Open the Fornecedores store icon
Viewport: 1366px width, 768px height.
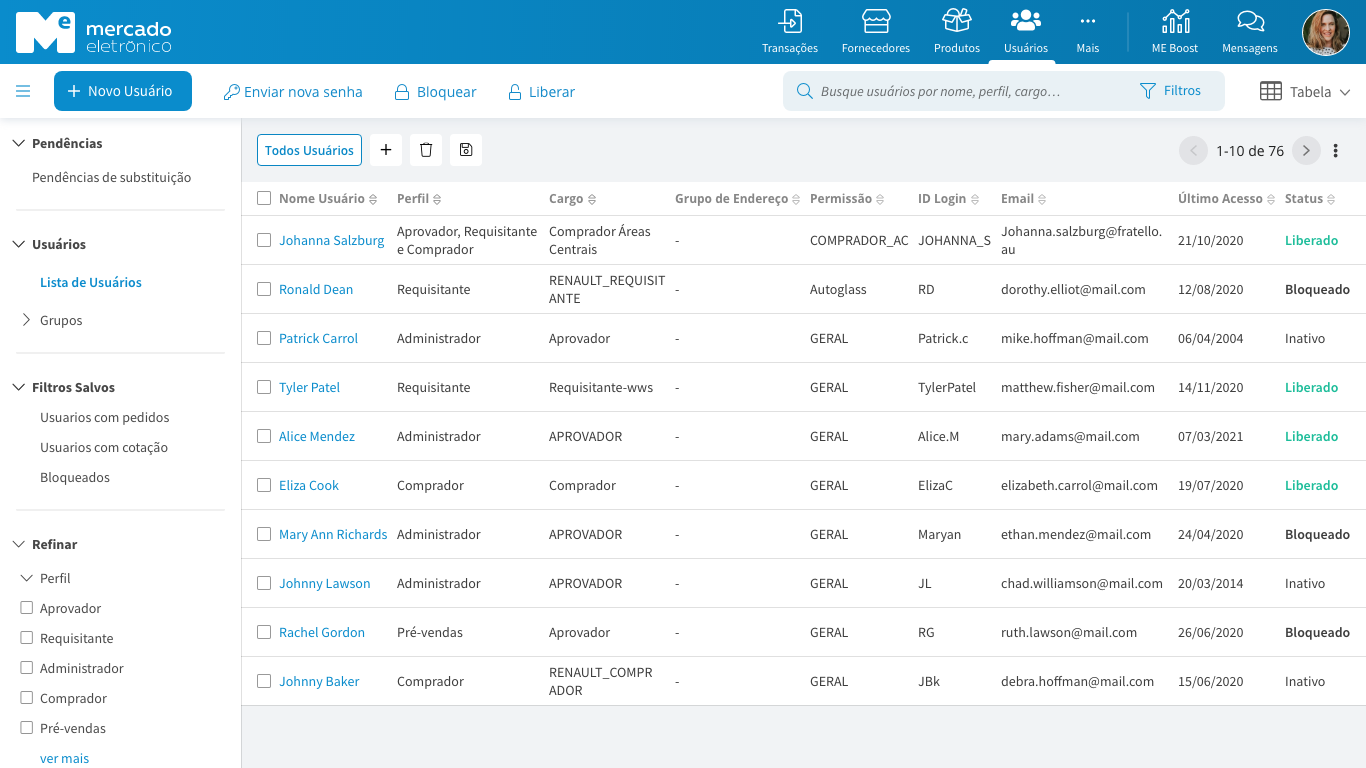pyautogui.click(x=876, y=21)
